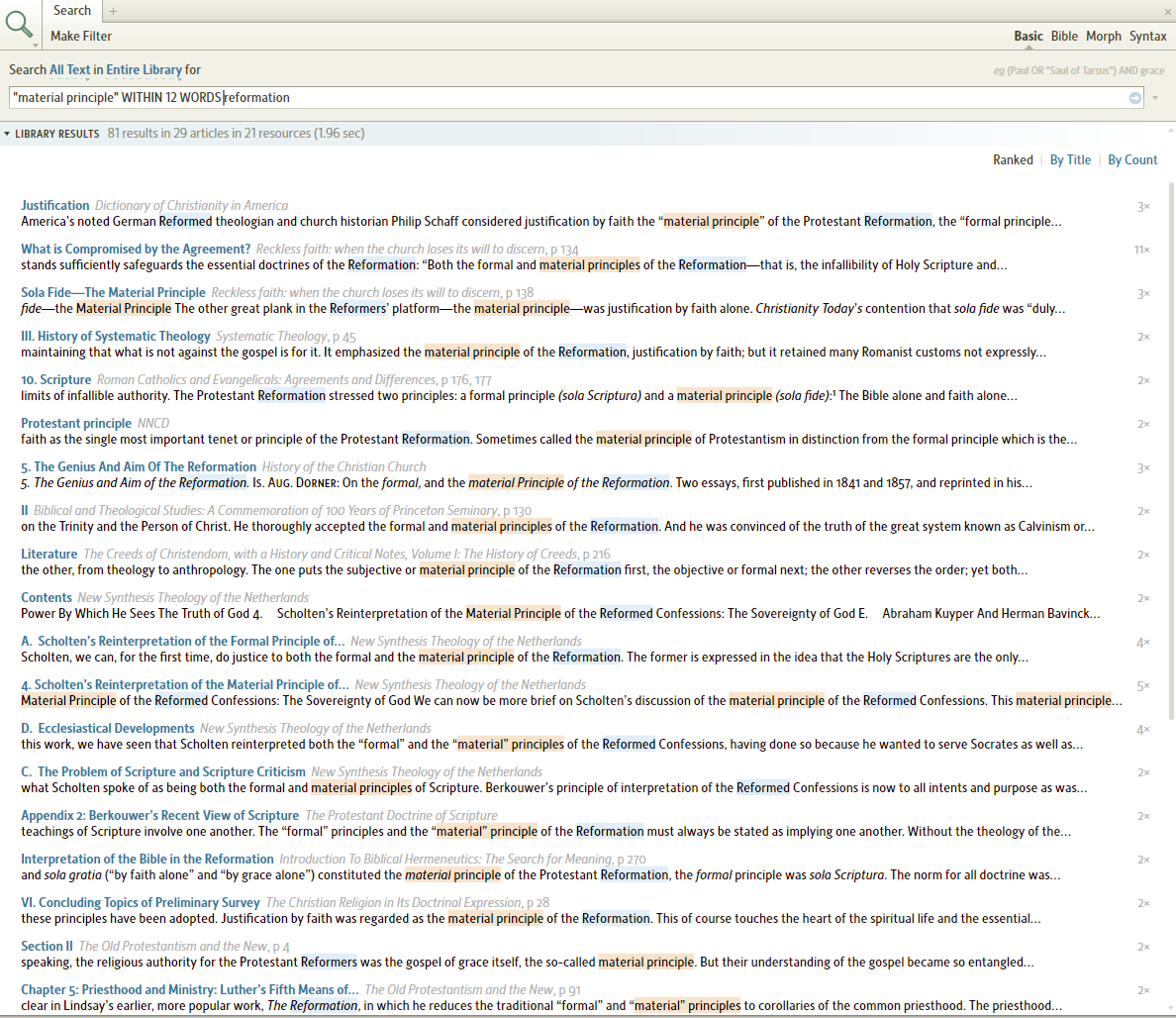Open the Justification article result
The height and width of the screenshot is (1018, 1176).
pyautogui.click(x=54, y=206)
